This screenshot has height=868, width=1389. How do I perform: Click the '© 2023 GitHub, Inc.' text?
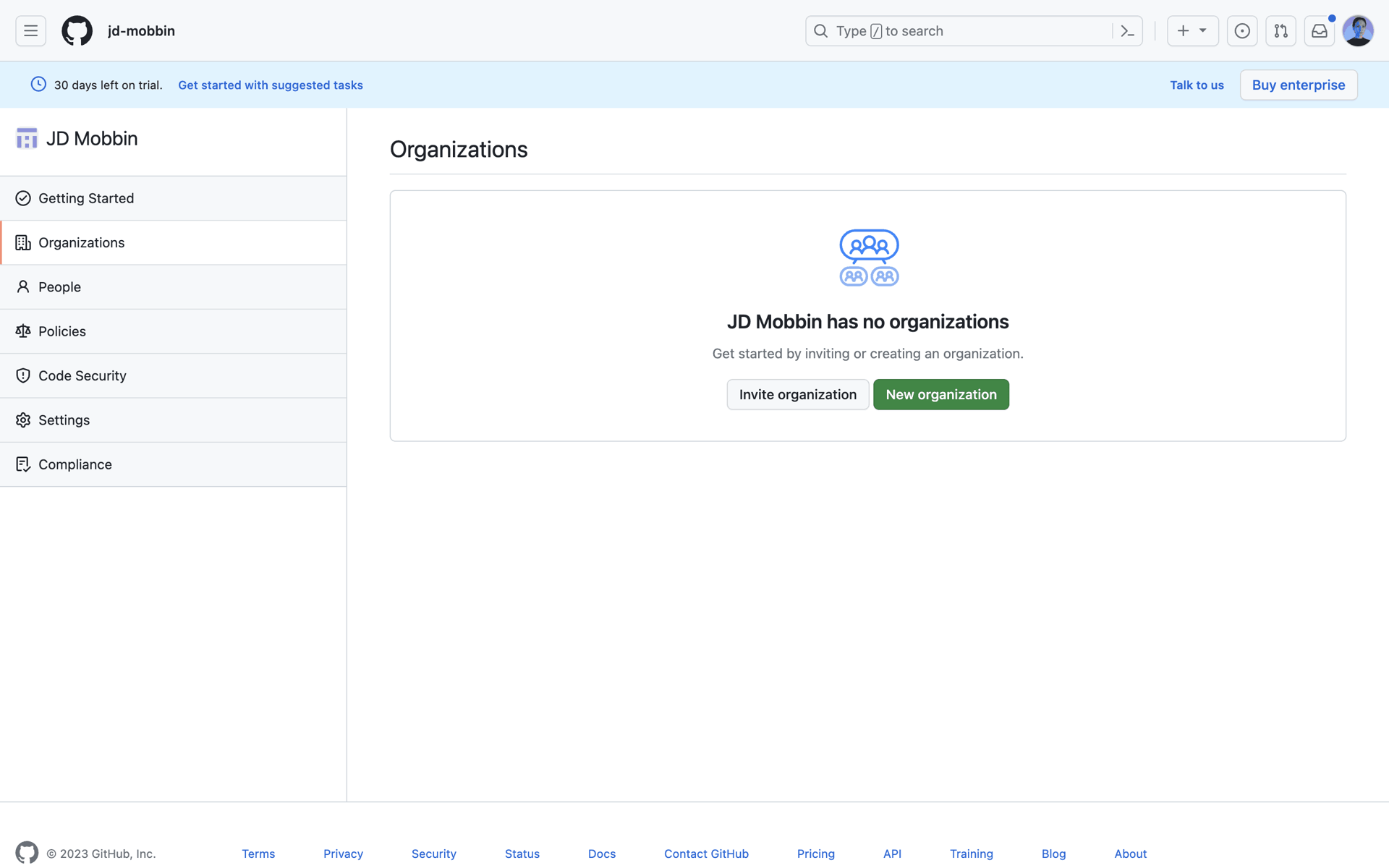click(101, 854)
